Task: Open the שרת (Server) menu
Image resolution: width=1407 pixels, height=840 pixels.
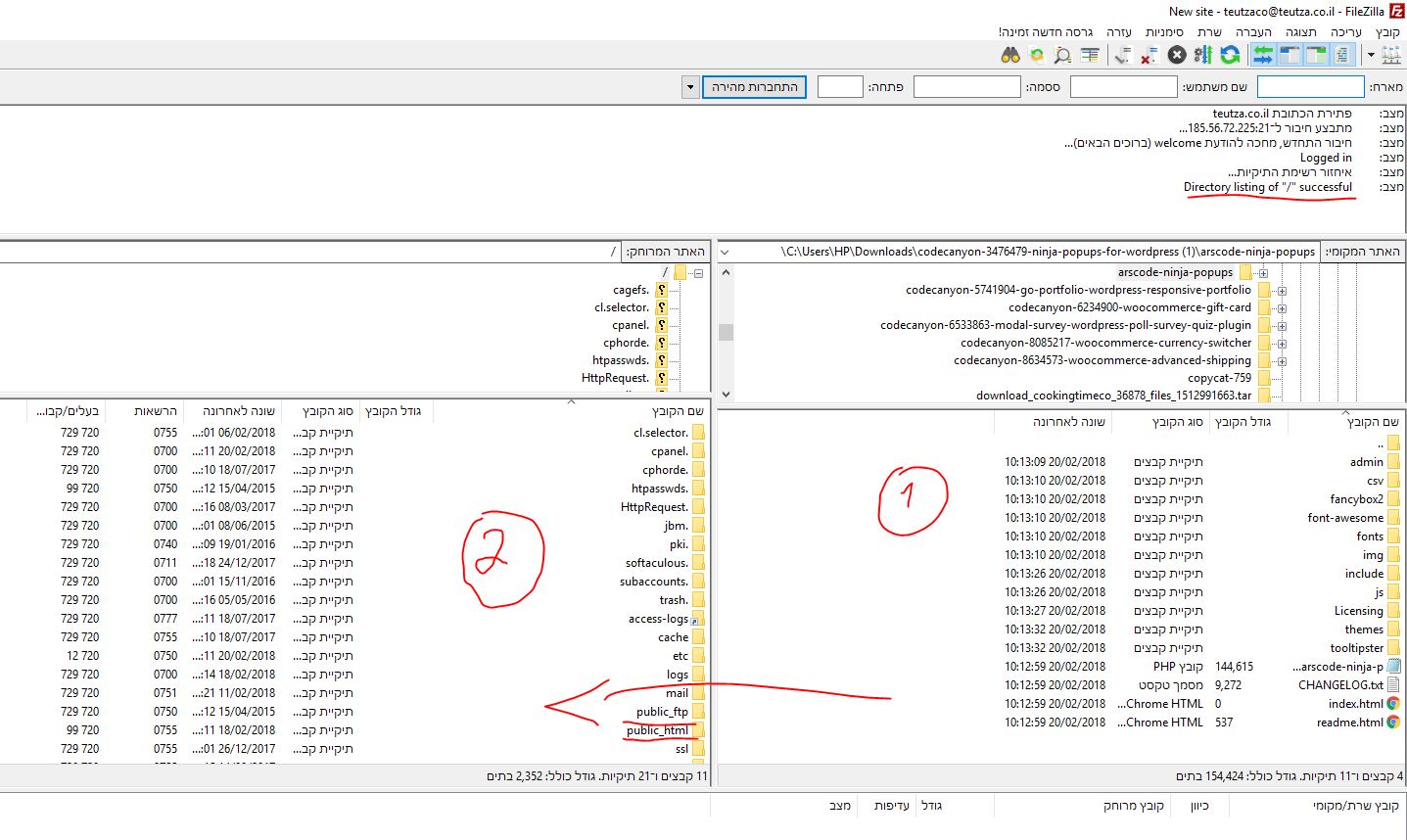Action: coord(1210,32)
